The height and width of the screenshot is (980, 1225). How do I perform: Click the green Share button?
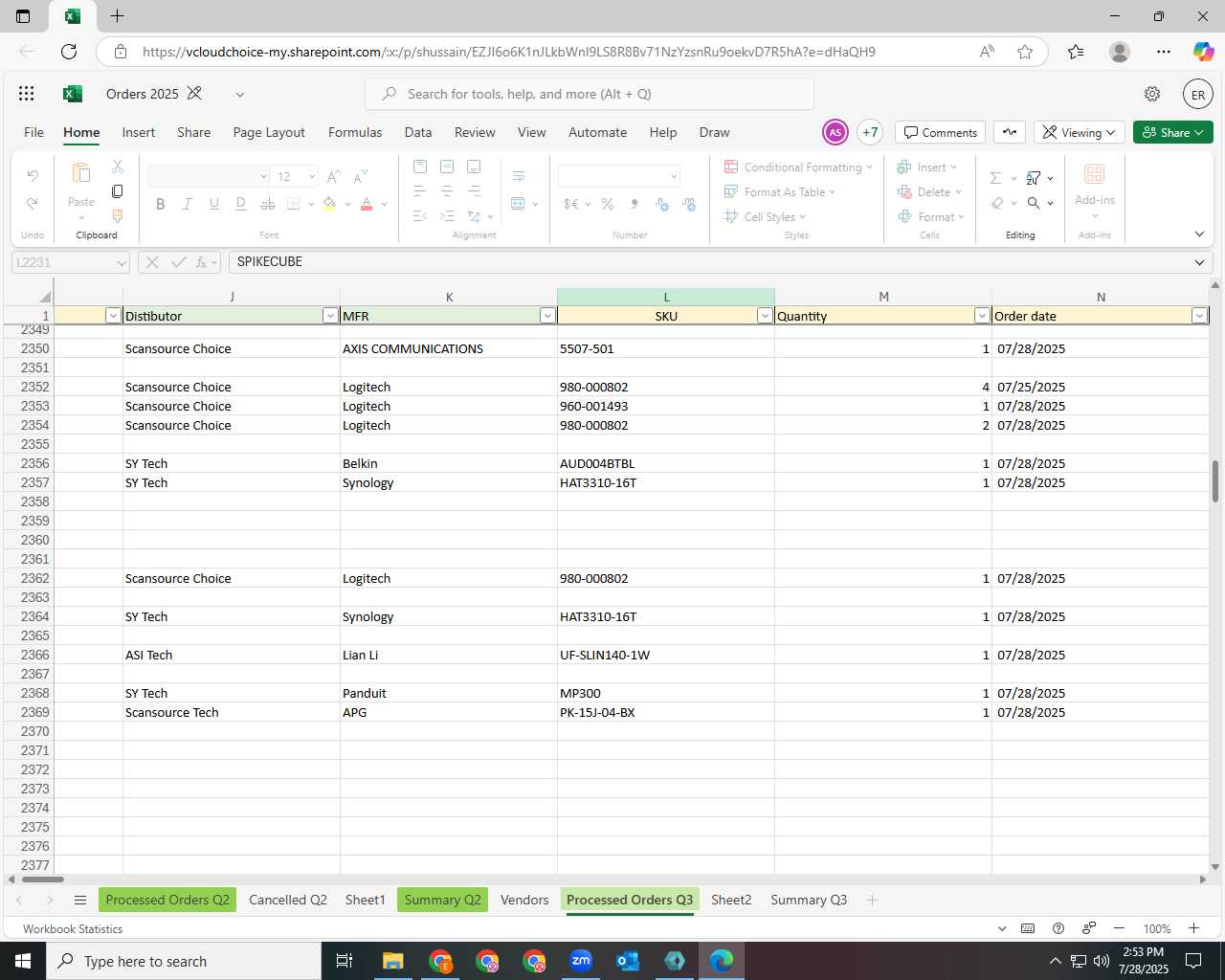pos(1172,132)
